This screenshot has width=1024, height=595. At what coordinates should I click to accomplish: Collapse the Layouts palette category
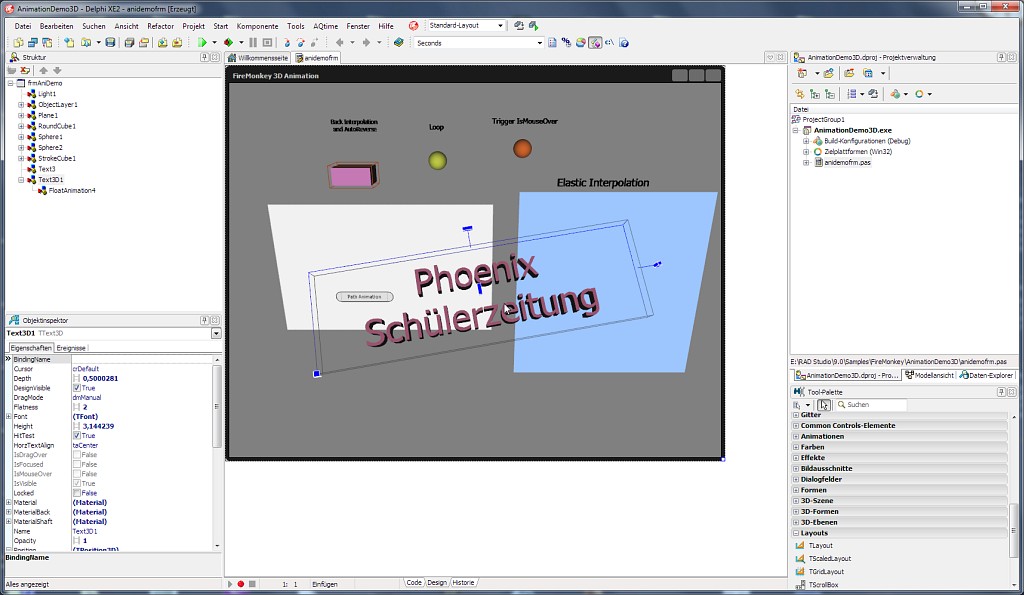point(796,533)
